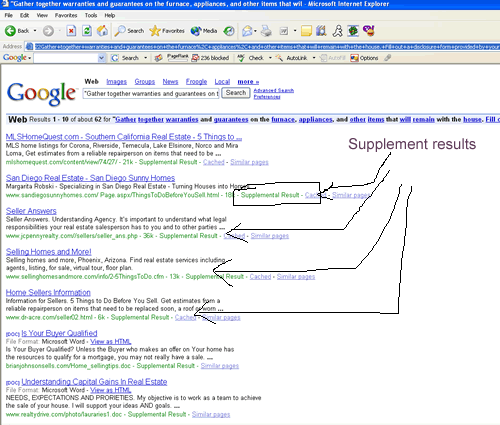Expand the Edit button dropdown arrow

(x=295, y=31)
